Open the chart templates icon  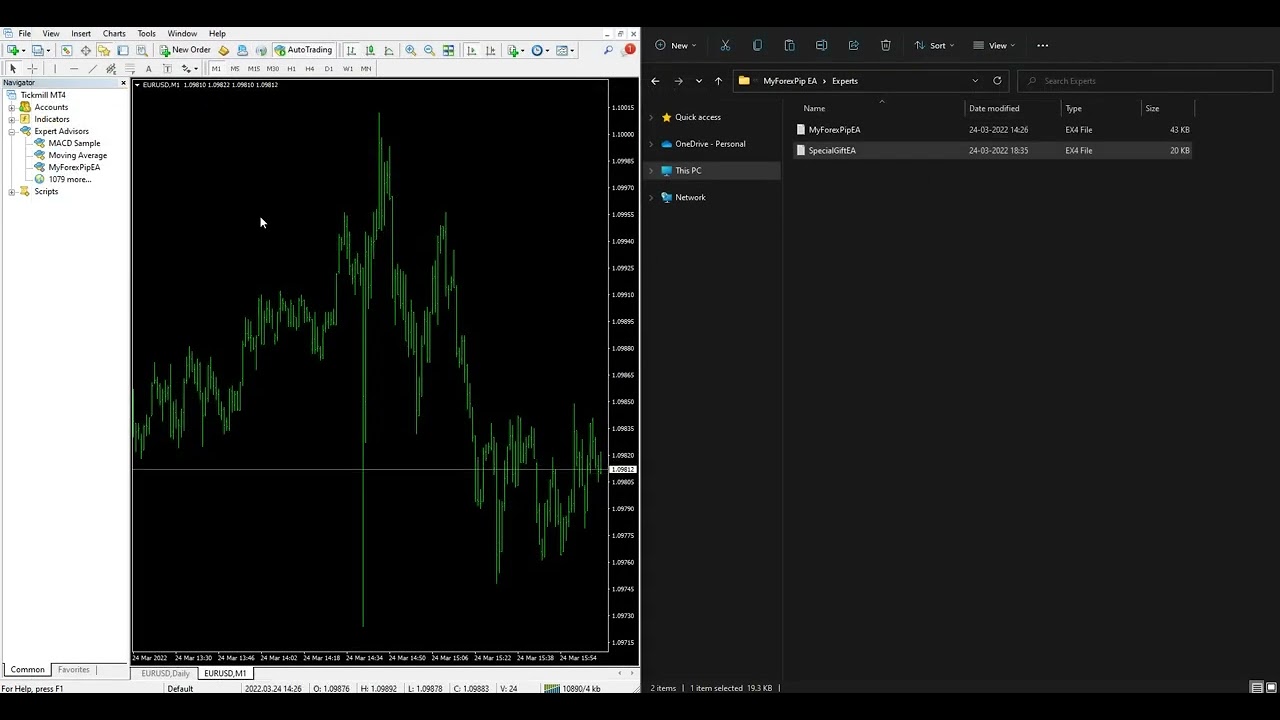coord(562,50)
